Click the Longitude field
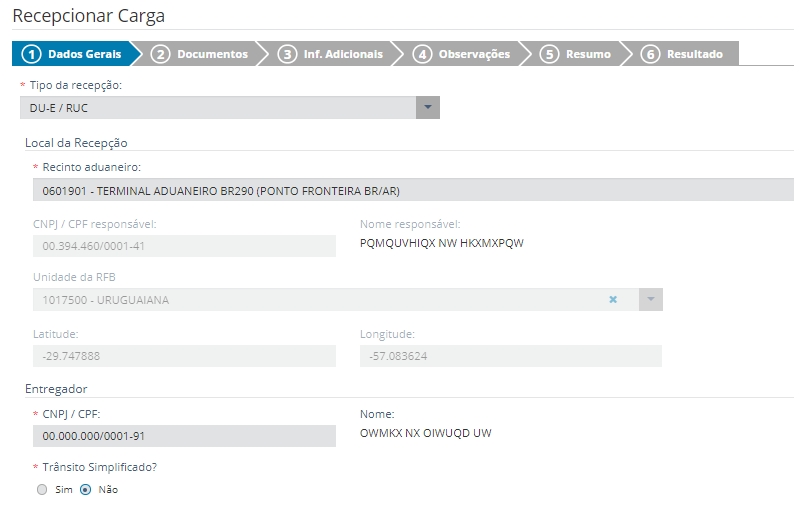Screen dimensions: 794x511 point(510,356)
